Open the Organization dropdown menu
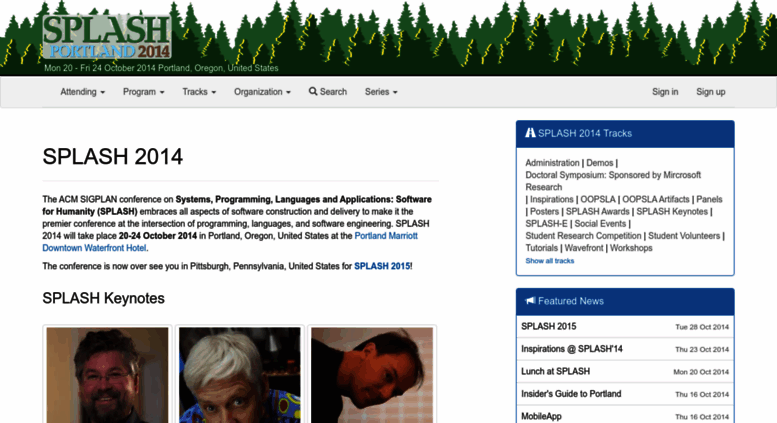The width and height of the screenshot is (777, 423). pyautogui.click(x=262, y=92)
